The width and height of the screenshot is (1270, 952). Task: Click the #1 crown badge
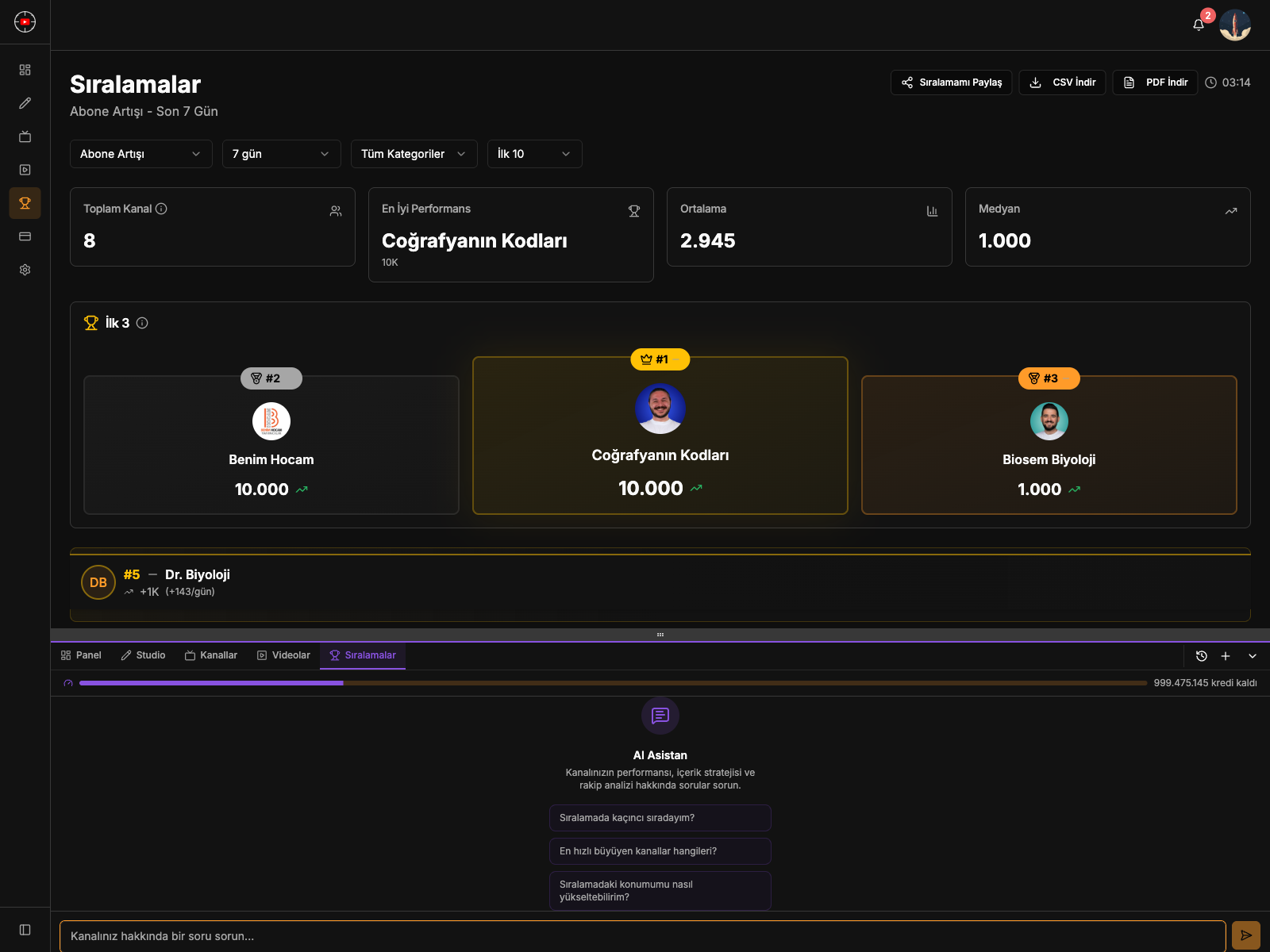(660, 359)
